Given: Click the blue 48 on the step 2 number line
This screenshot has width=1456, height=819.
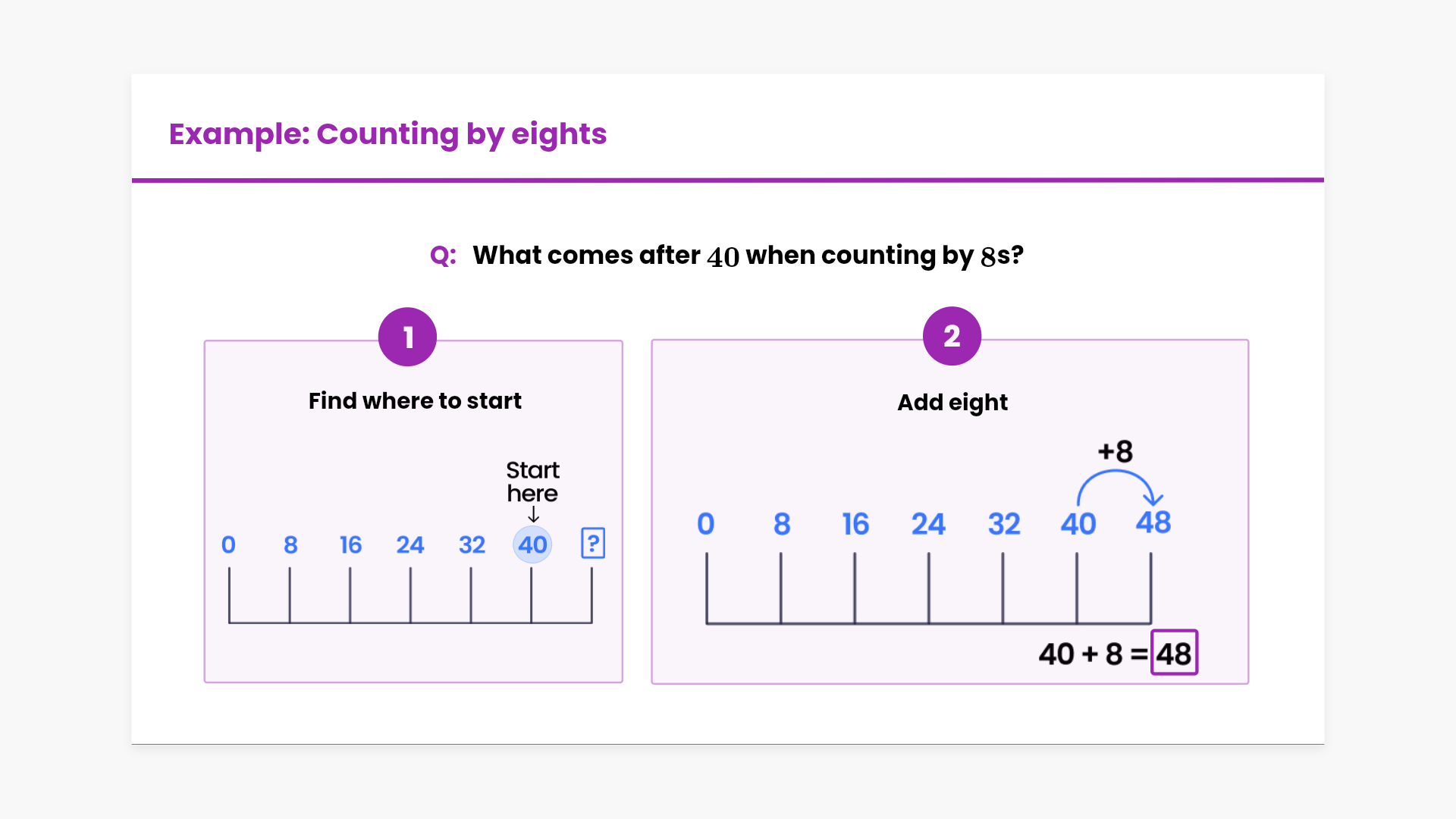Looking at the screenshot, I should click(x=1153, y=522).
